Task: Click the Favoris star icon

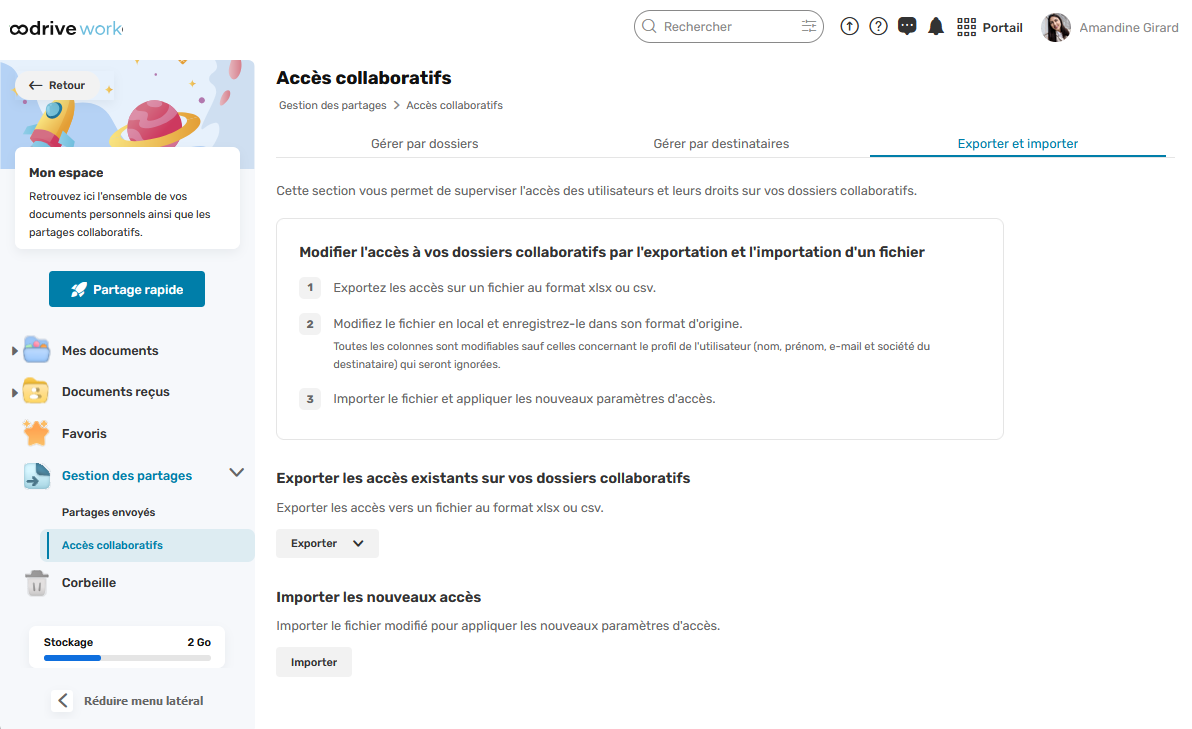Action: [x=36, y=433]
